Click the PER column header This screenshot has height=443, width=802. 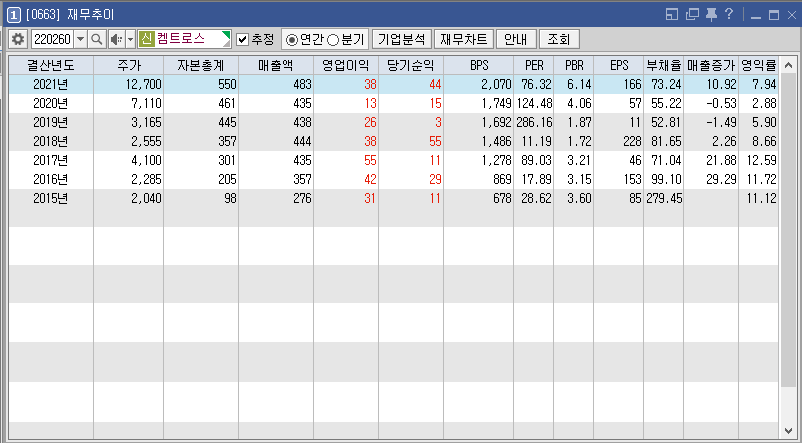533,65
